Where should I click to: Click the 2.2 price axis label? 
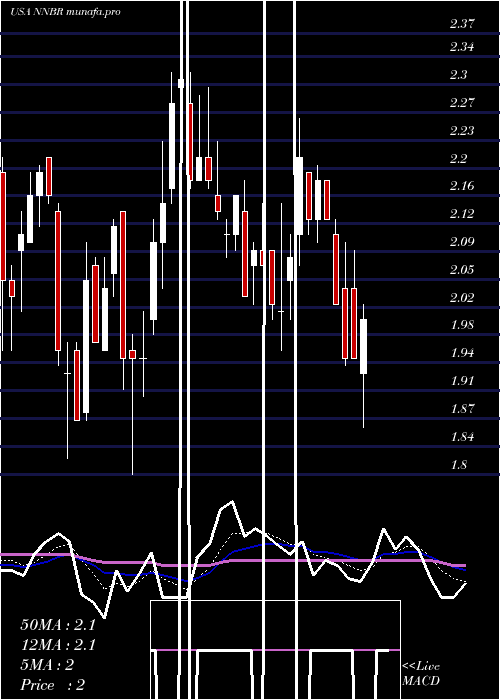458,158
